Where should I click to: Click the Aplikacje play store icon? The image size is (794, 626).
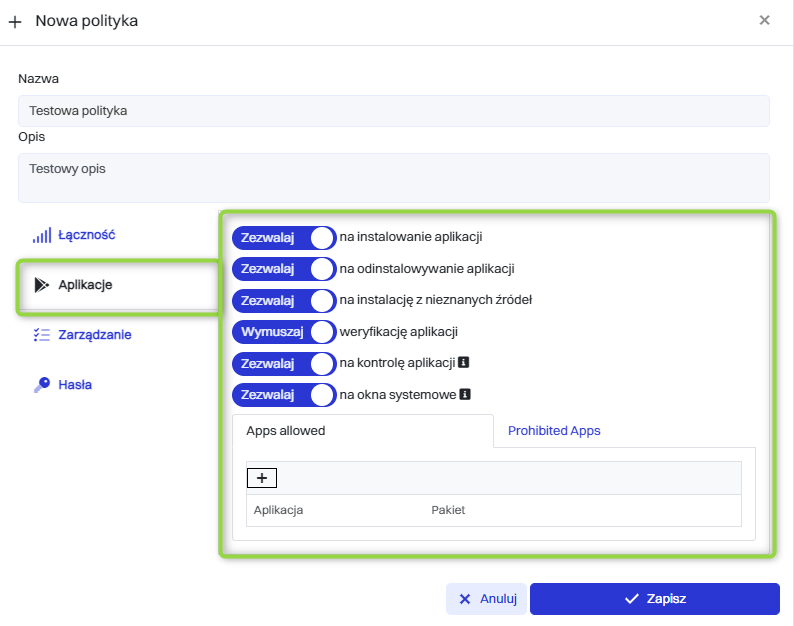(41, 285)
